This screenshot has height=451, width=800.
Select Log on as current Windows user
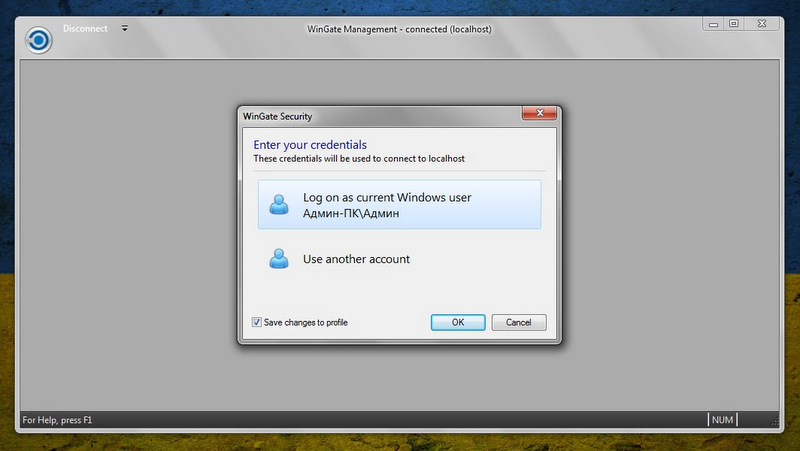(x=399, y=204)
